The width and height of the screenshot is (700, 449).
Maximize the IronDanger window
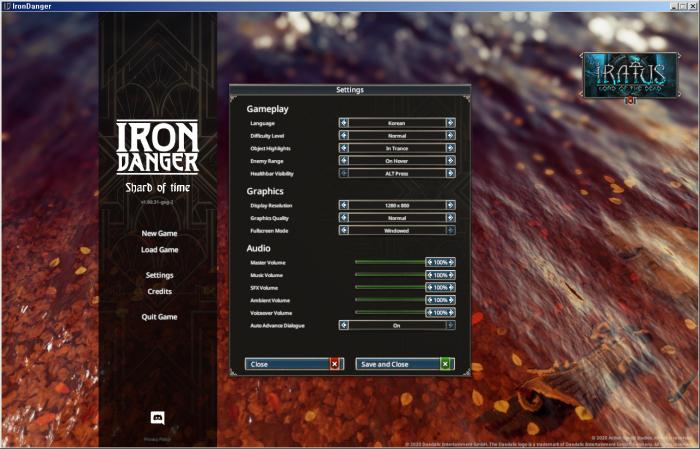click(x=683, y=6)
